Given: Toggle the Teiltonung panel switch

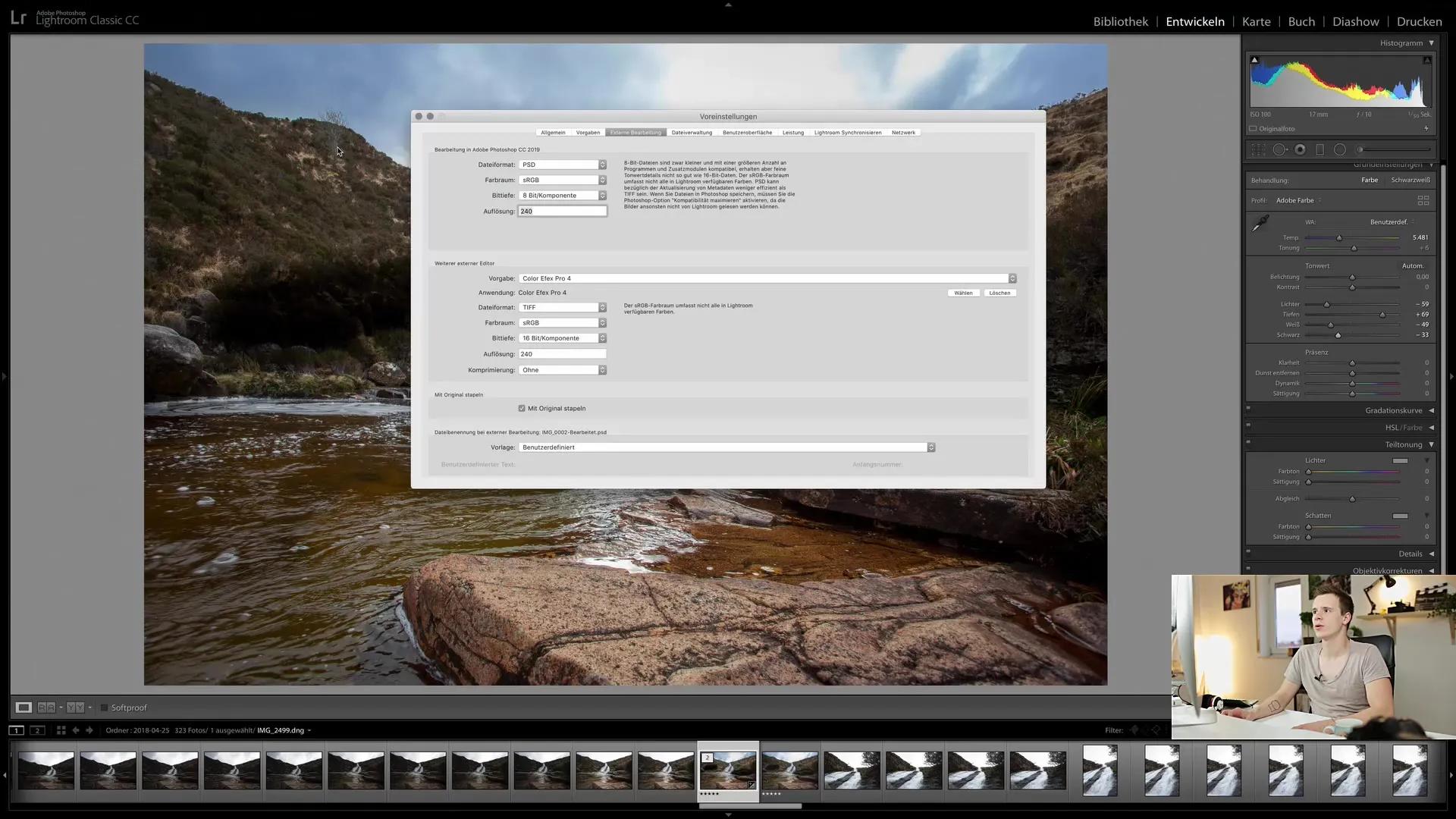Looking at the screenshot, I should click(1248, 442).
